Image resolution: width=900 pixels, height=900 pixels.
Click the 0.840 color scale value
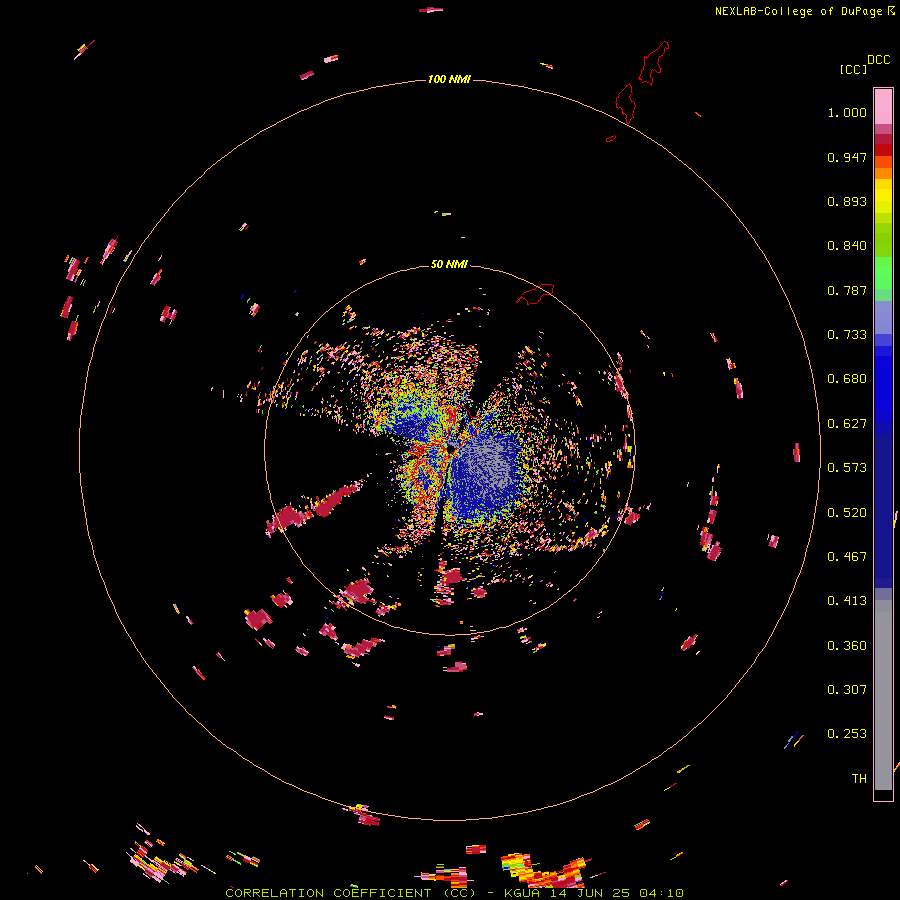click(847, 246)
